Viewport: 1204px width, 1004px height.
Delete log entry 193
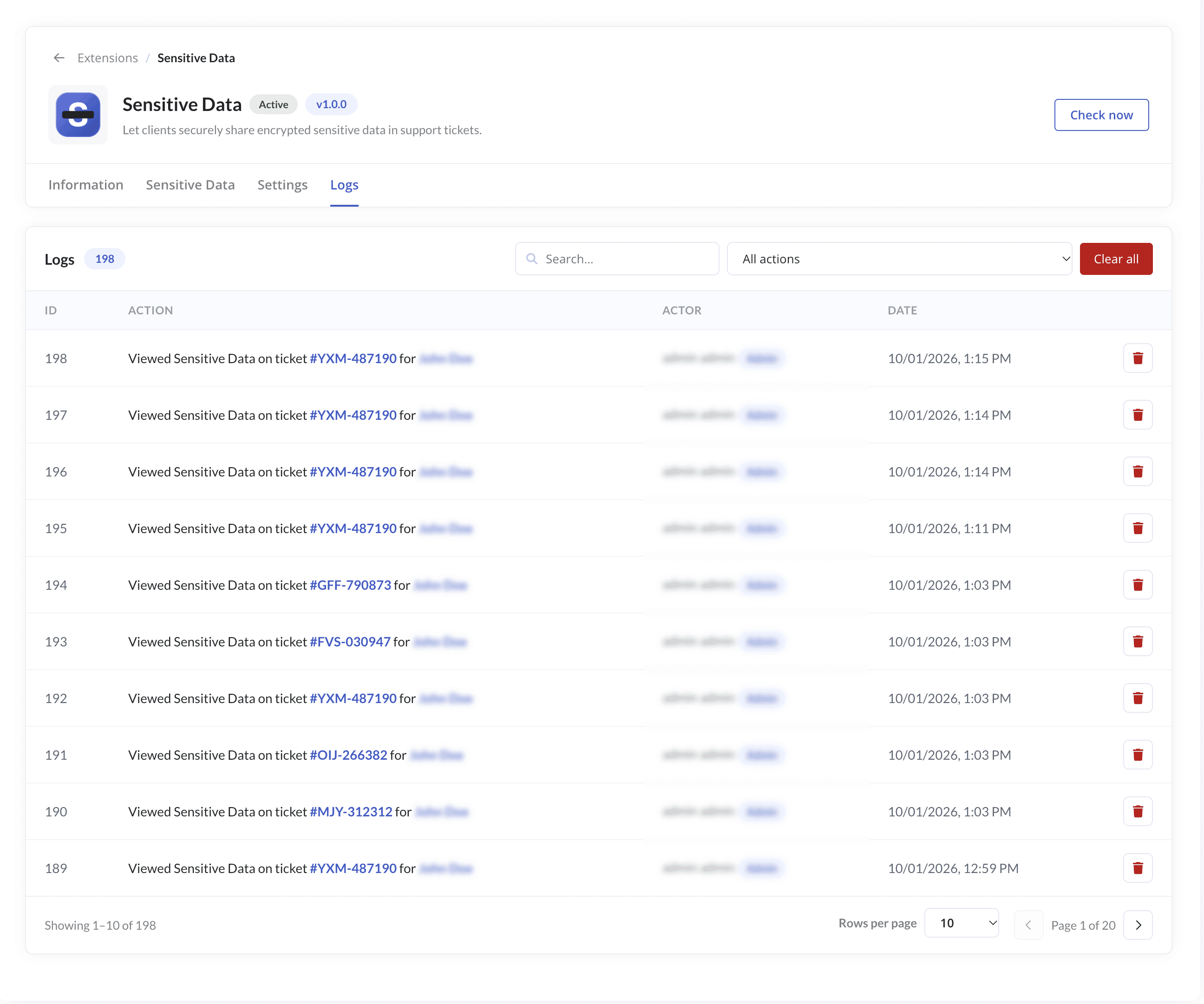click(x=1138, y=642)
